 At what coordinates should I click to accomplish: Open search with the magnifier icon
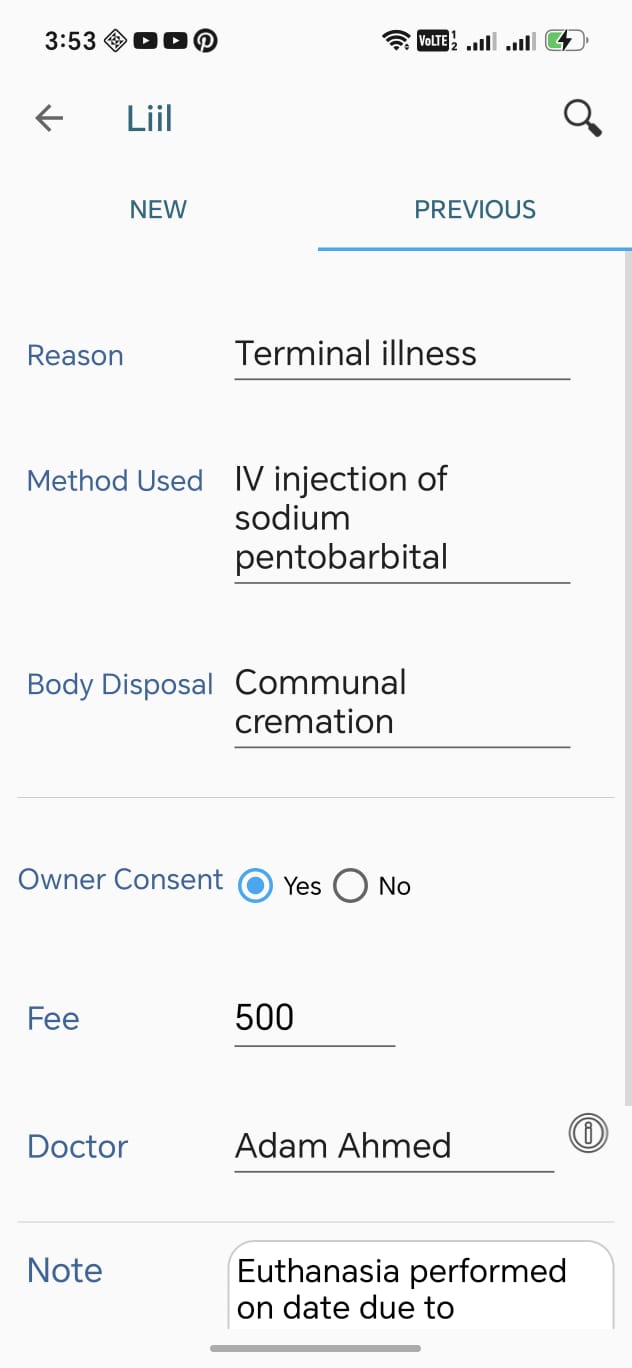tap(582, 118)
